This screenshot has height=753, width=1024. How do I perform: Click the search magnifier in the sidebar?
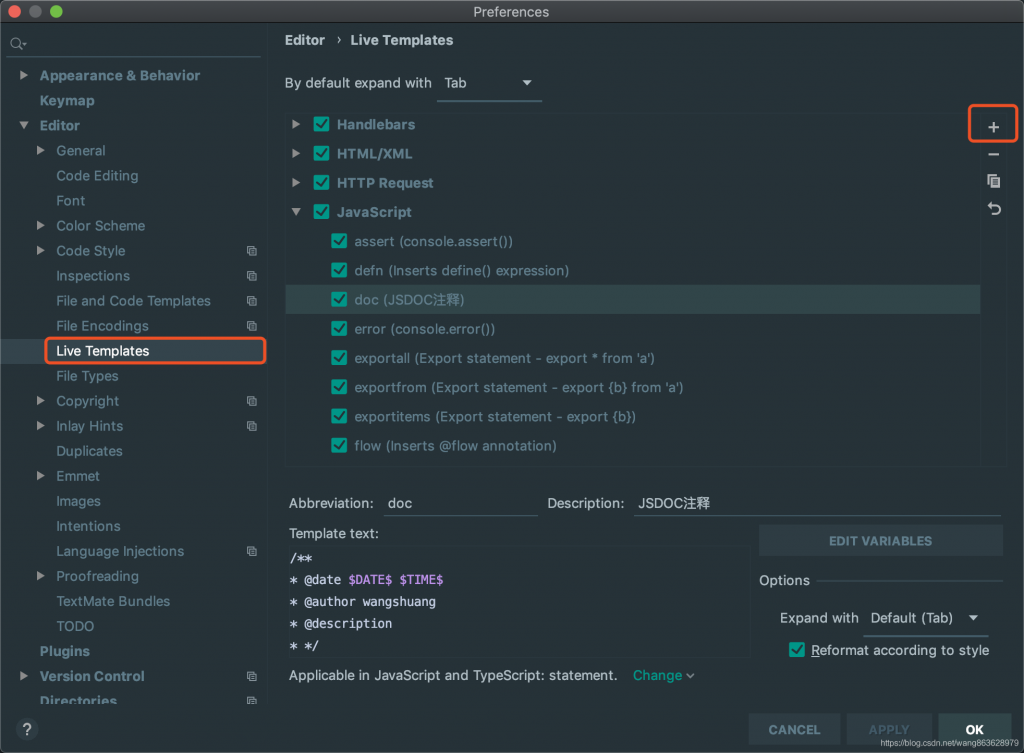coord(16,44)
